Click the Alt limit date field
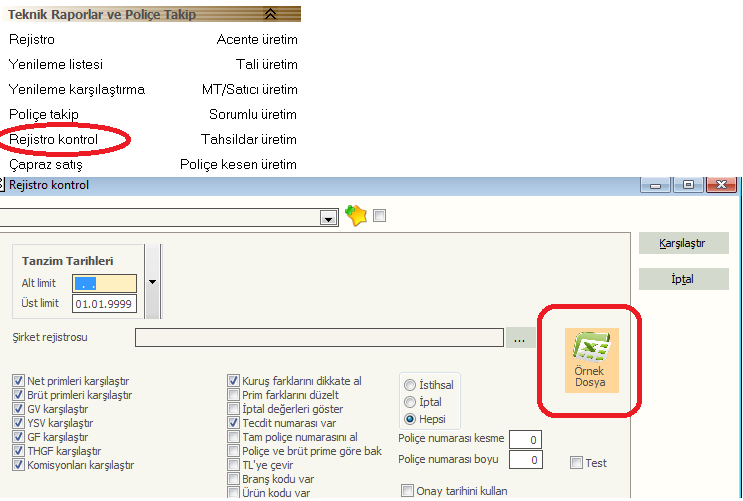 coord(105,283)
